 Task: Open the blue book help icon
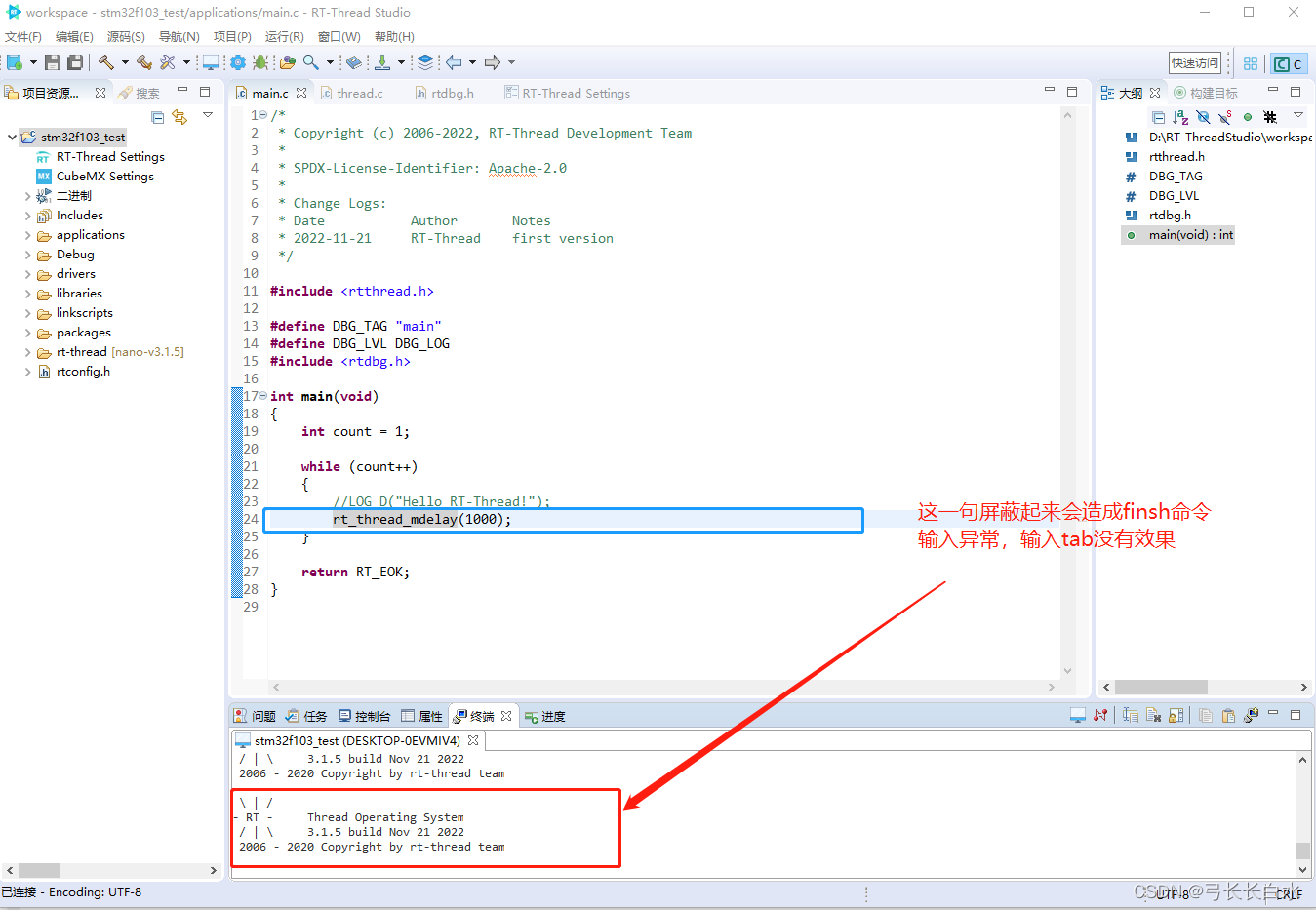point(354,62)
